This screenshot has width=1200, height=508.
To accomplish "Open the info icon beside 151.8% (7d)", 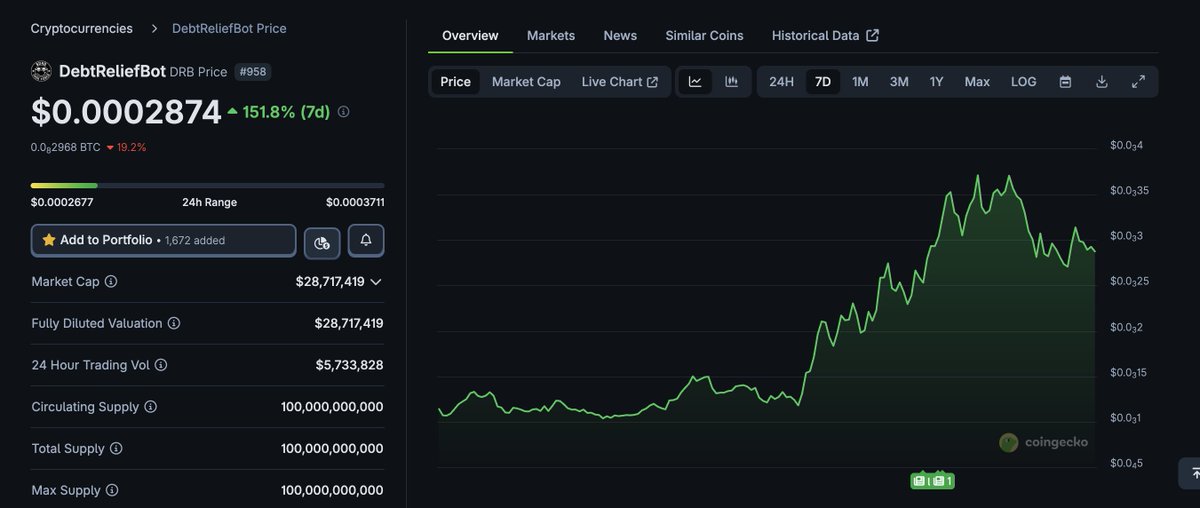I will coord(344,112).
